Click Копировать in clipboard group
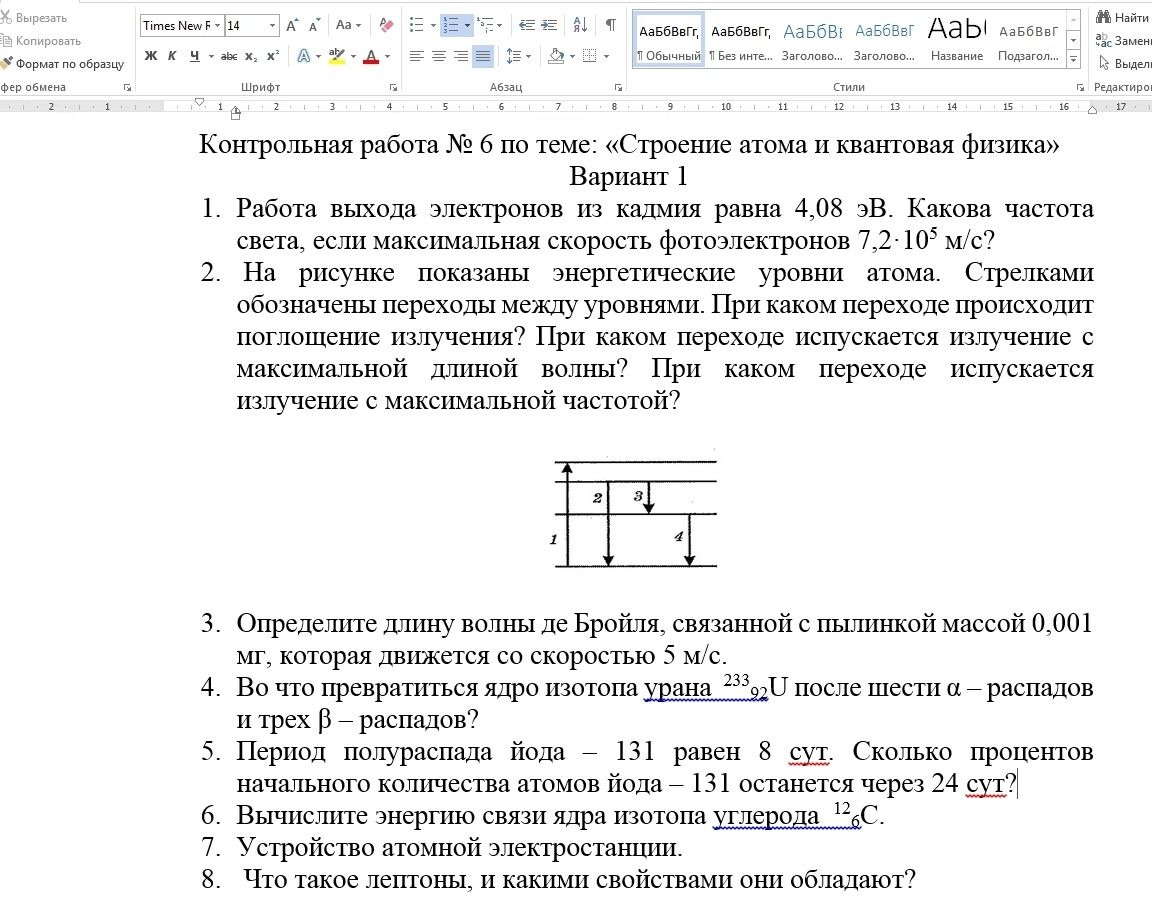 pyautogui.click(x=42, y=41)
